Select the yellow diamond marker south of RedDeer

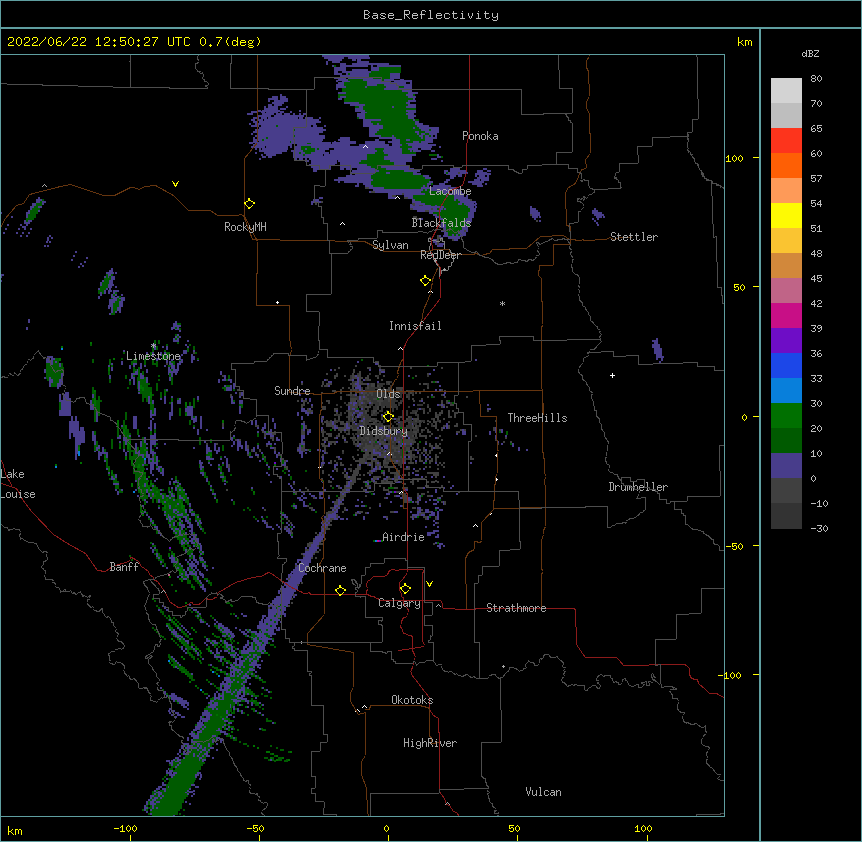425,280
